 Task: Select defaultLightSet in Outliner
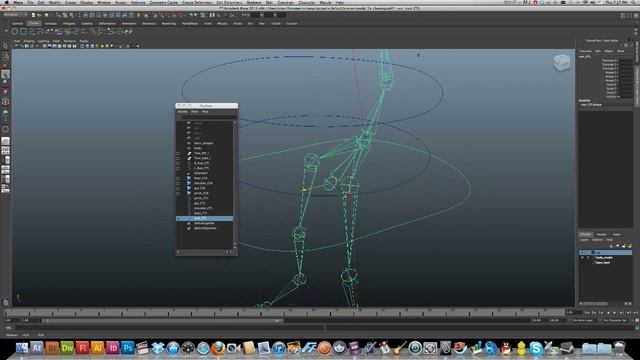tap(204, 223)
